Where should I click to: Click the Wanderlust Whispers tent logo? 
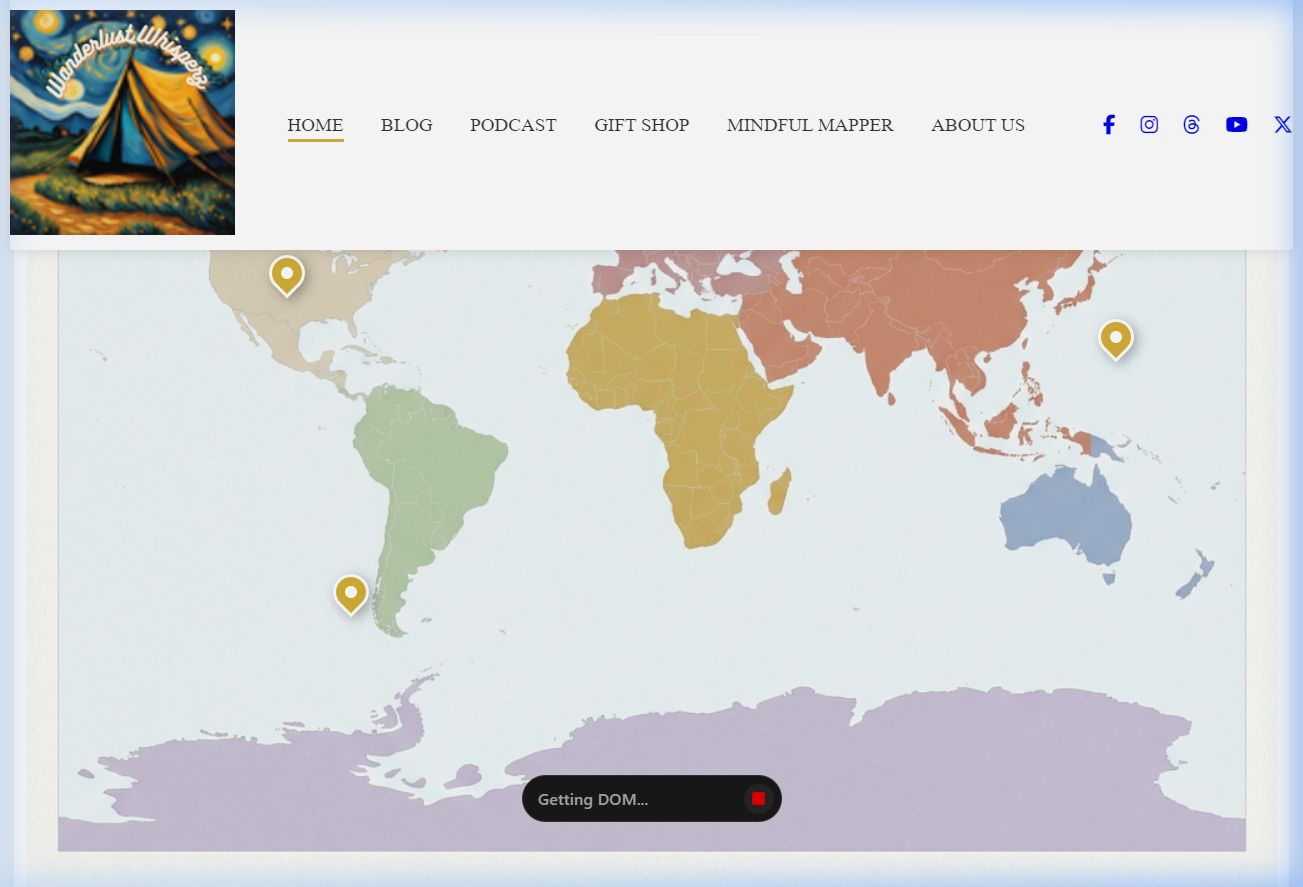(x=122, y=123)
